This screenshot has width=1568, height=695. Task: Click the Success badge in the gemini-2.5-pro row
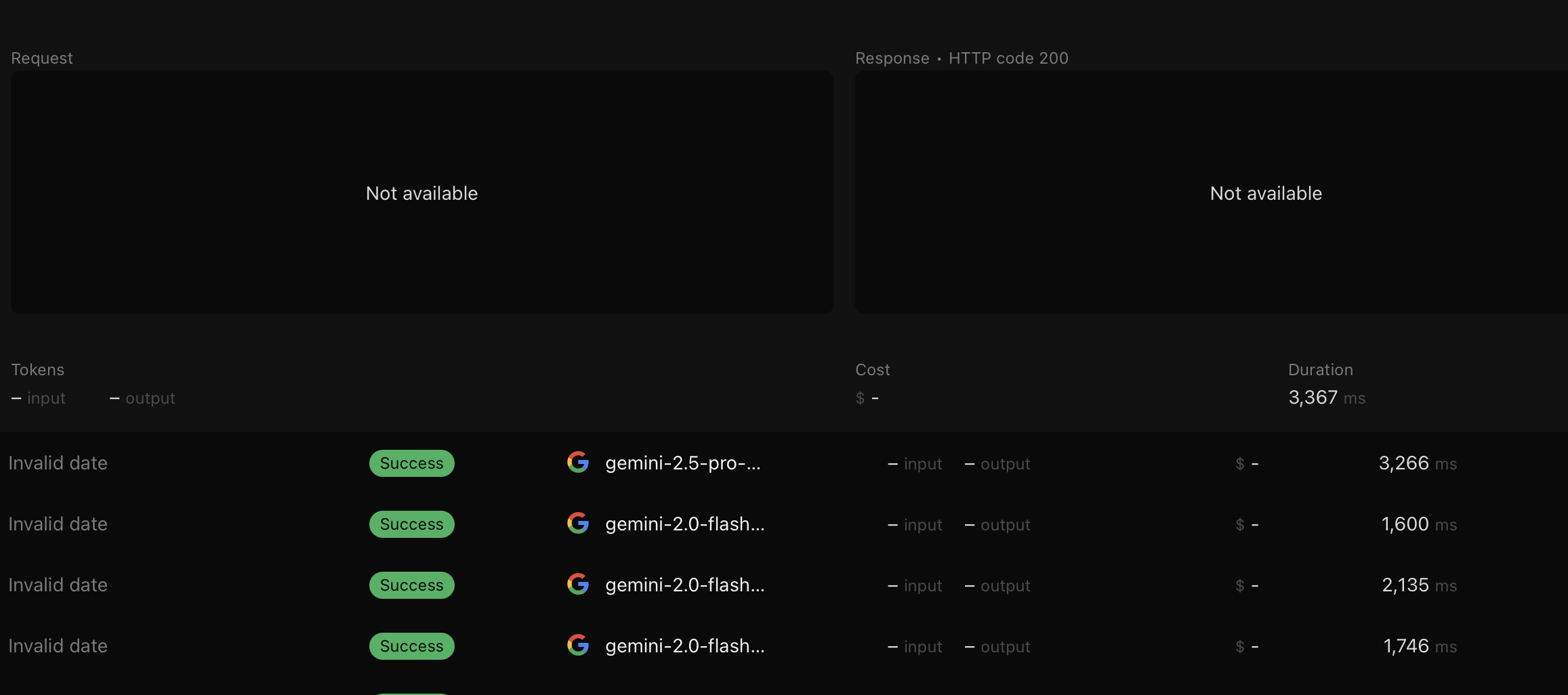click(411, 463)
